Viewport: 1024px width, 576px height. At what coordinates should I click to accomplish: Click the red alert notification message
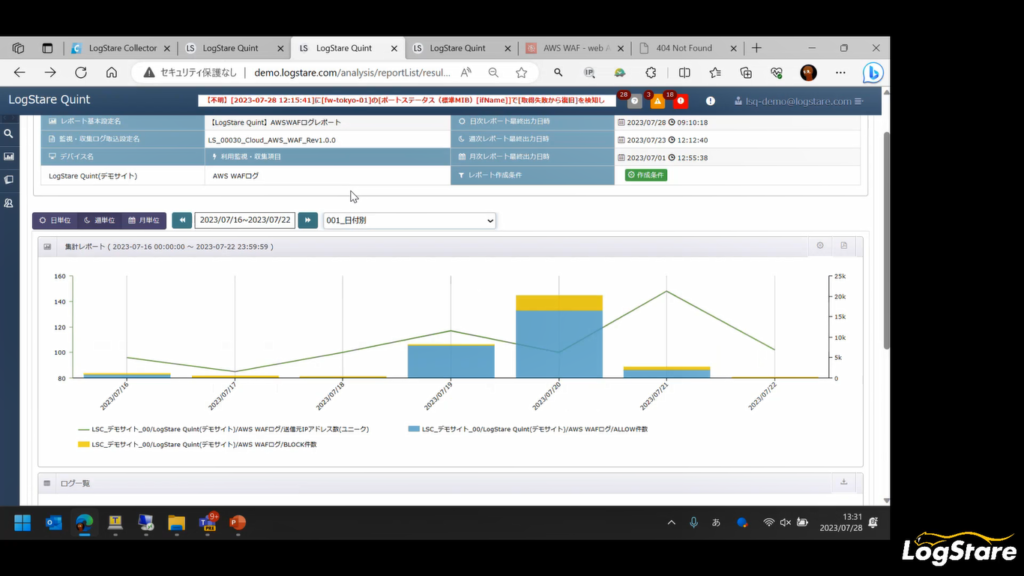406,101
